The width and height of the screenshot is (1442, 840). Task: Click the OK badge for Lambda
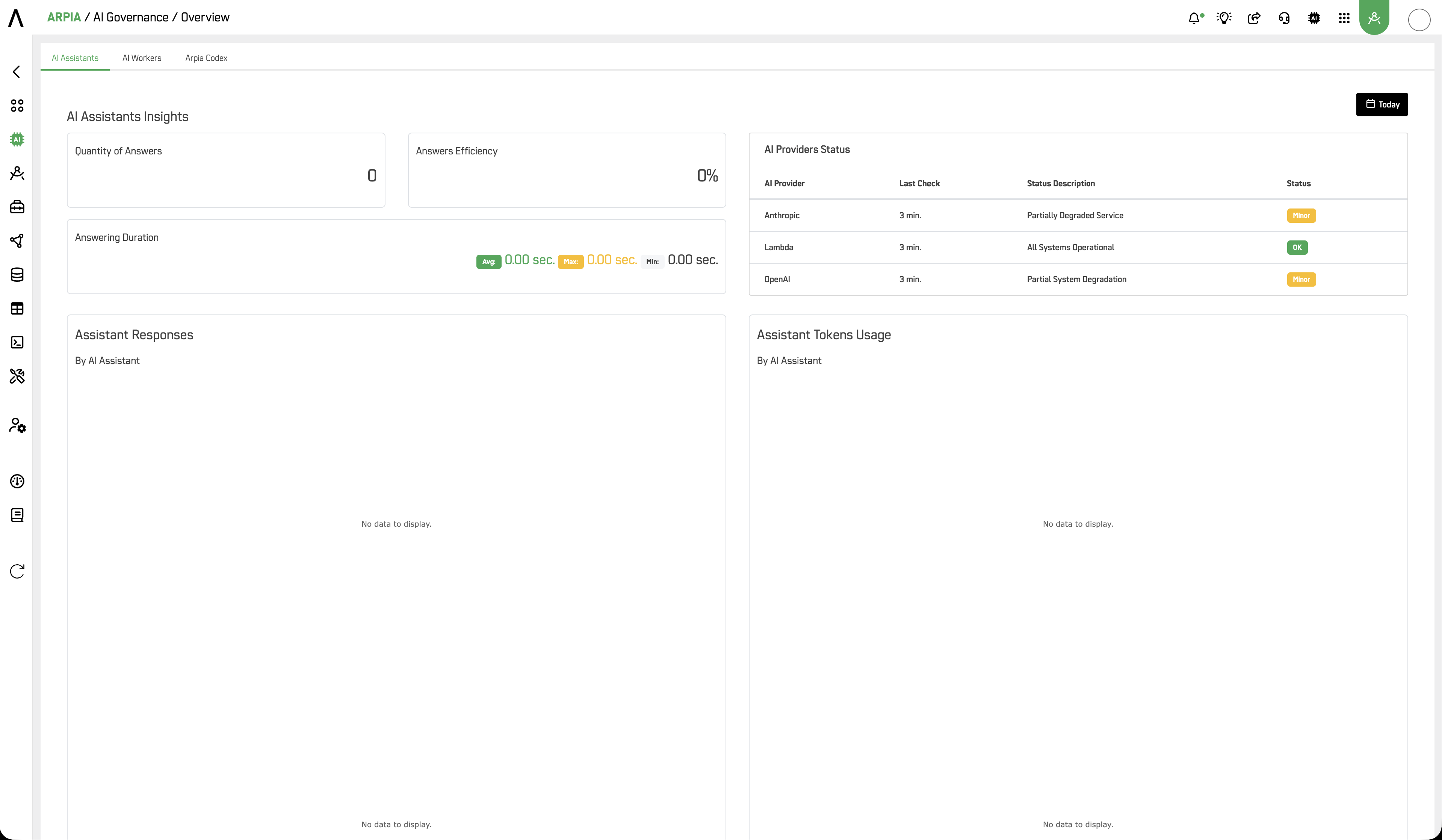point(1297,247)
